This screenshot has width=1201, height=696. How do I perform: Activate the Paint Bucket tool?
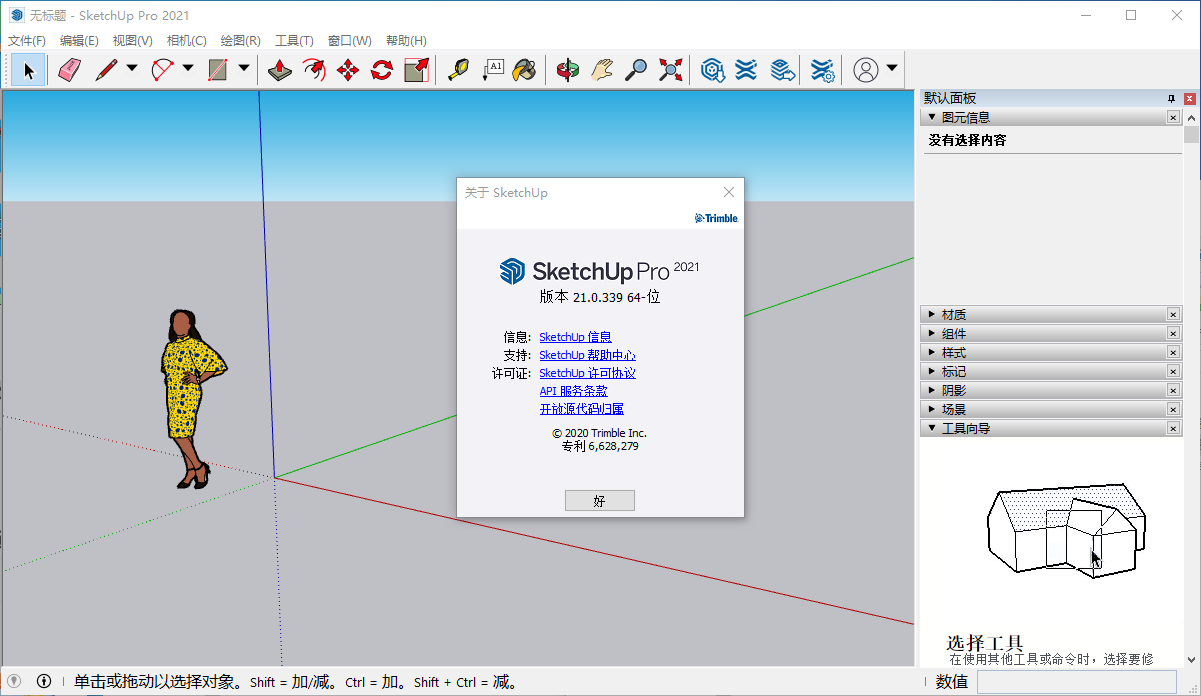pos(524,70)
